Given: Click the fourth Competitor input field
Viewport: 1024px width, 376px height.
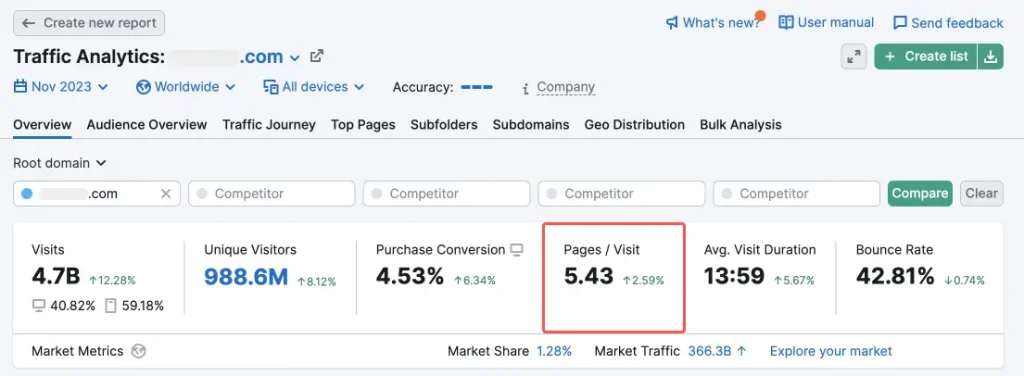Looking at the screenshot, I should (797, 194).
